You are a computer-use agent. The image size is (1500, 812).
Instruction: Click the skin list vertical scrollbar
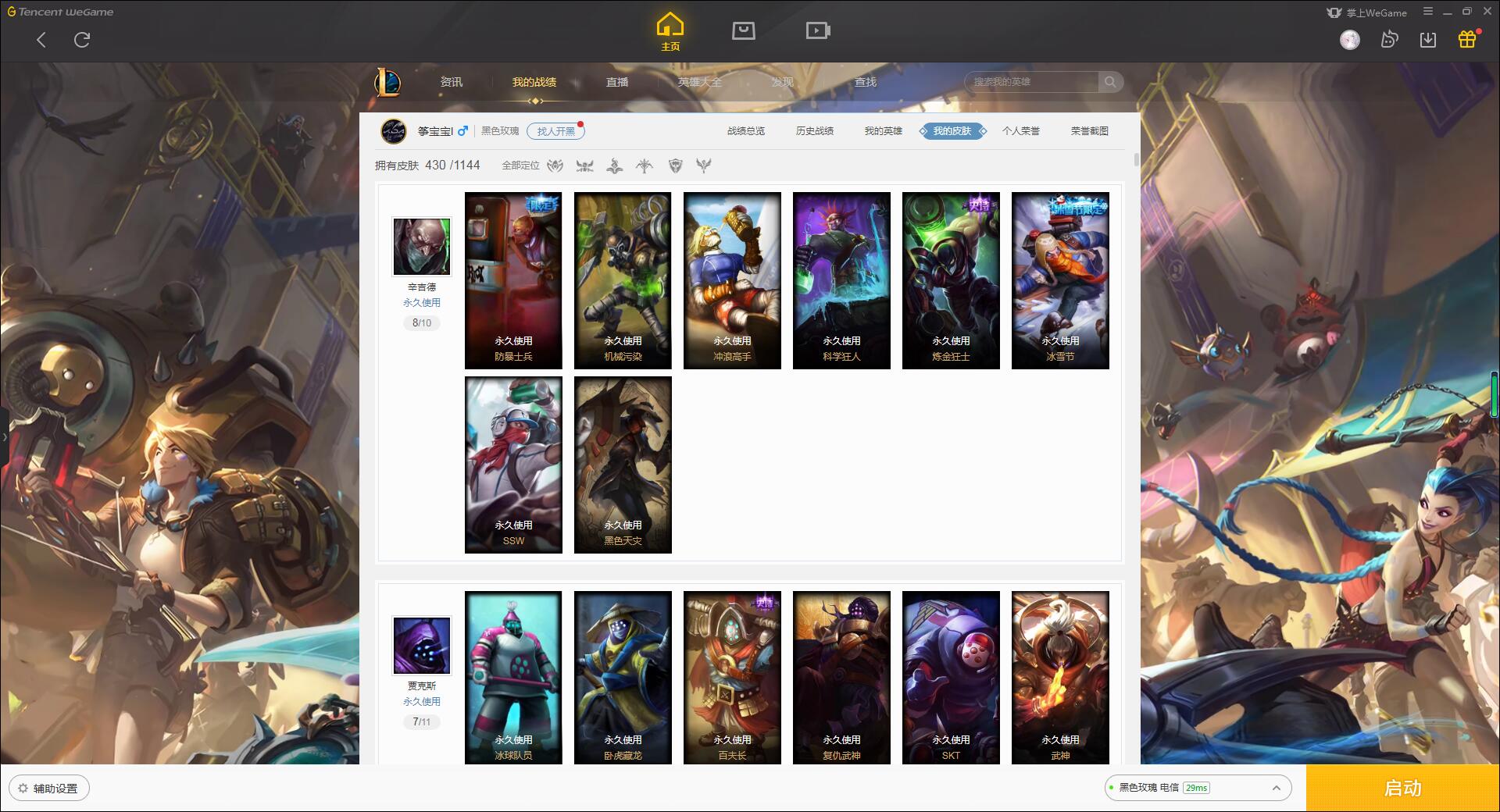click(x=1136, y=160)
